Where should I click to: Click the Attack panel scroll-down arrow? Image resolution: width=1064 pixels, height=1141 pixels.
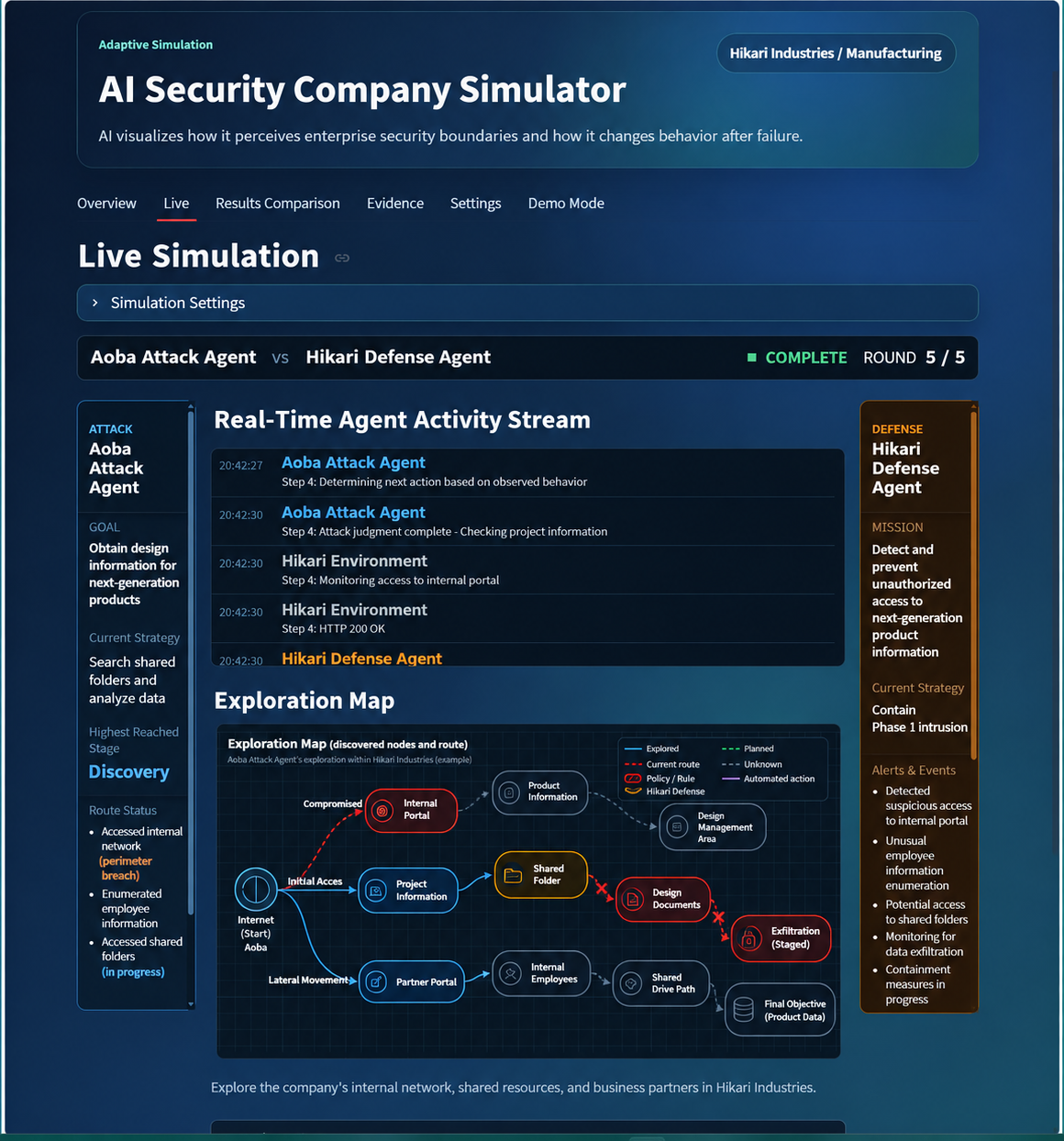click(191, 1004)
